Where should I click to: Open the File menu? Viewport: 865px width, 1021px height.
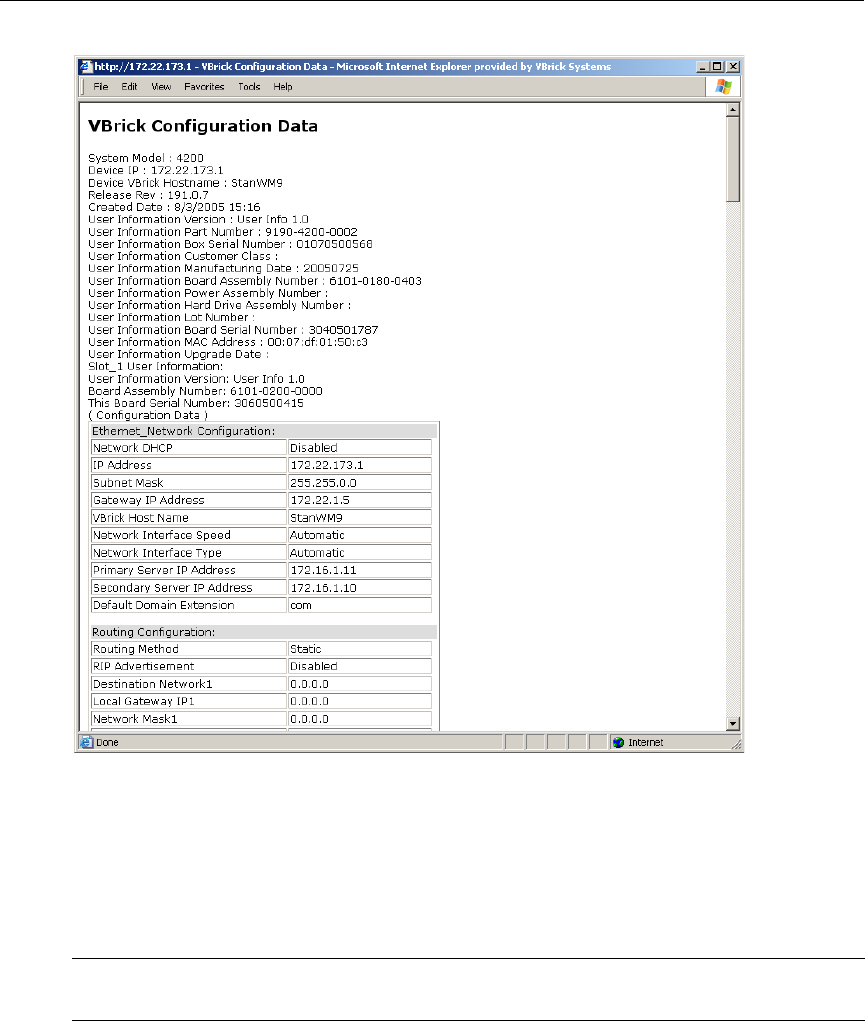(x=100, y=87)
